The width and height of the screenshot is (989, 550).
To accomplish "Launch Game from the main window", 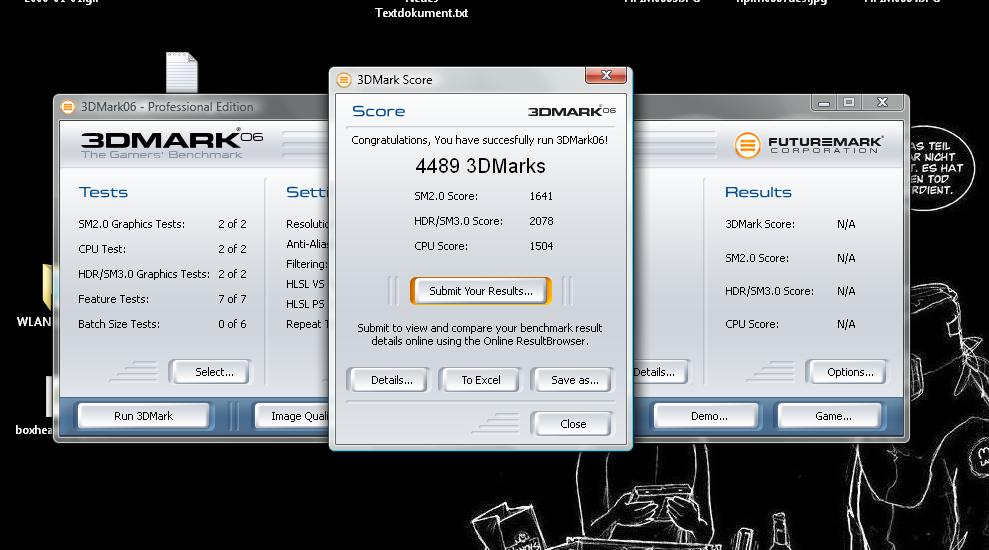I will point(831,416).
